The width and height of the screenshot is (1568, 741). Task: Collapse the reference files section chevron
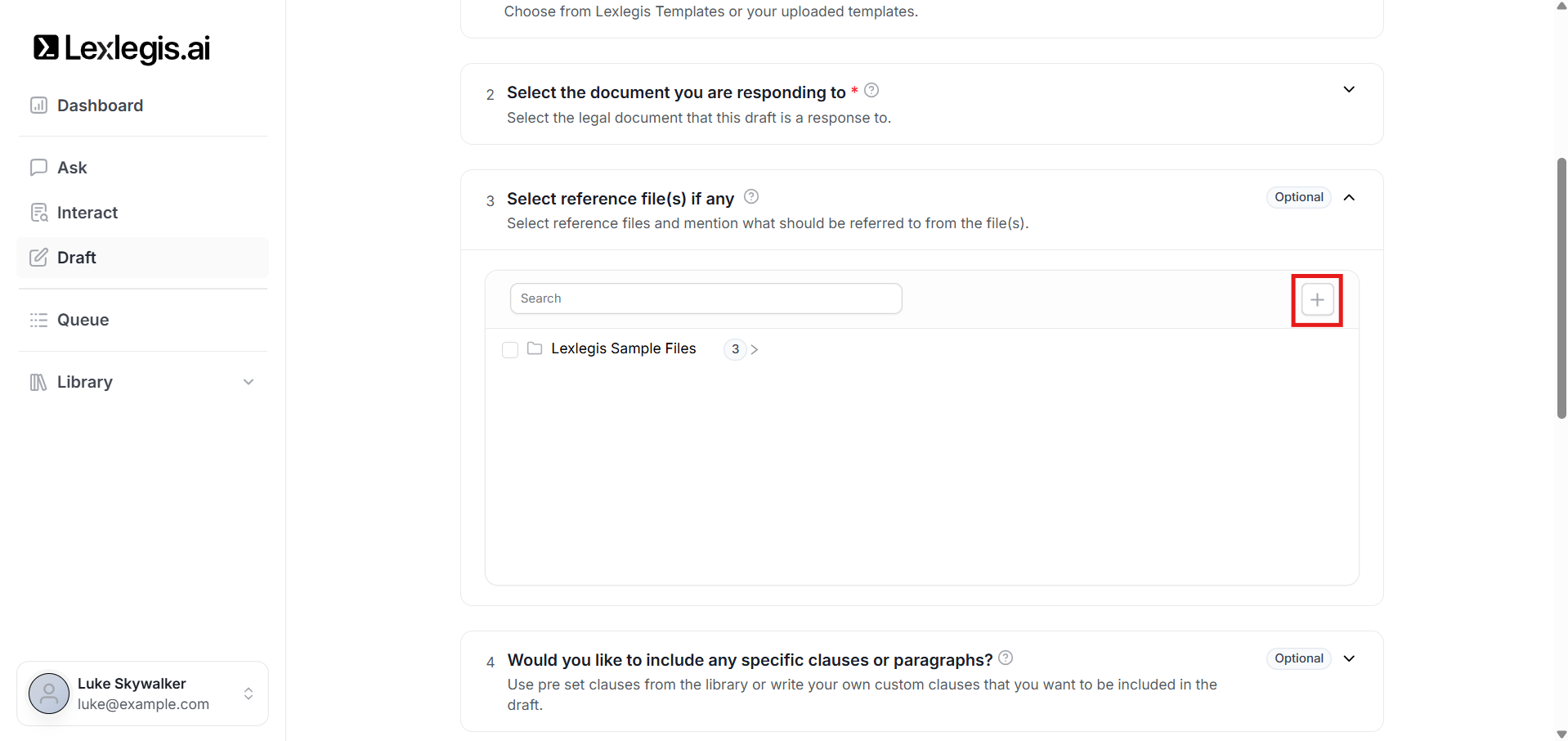point(1349,197)
